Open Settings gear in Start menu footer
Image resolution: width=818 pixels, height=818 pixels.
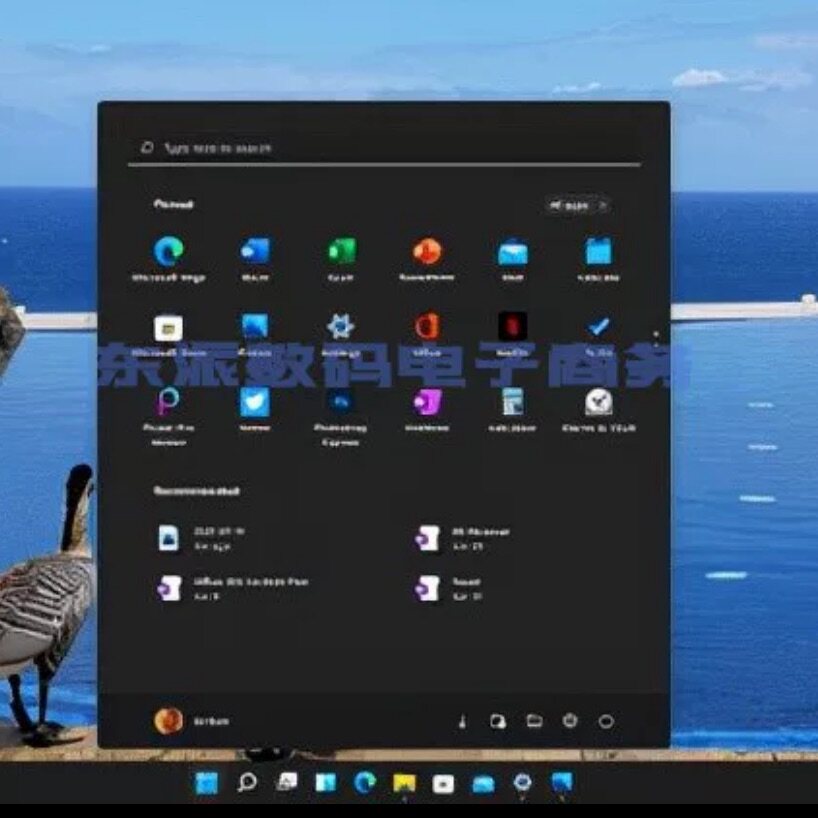click(570, 721)
